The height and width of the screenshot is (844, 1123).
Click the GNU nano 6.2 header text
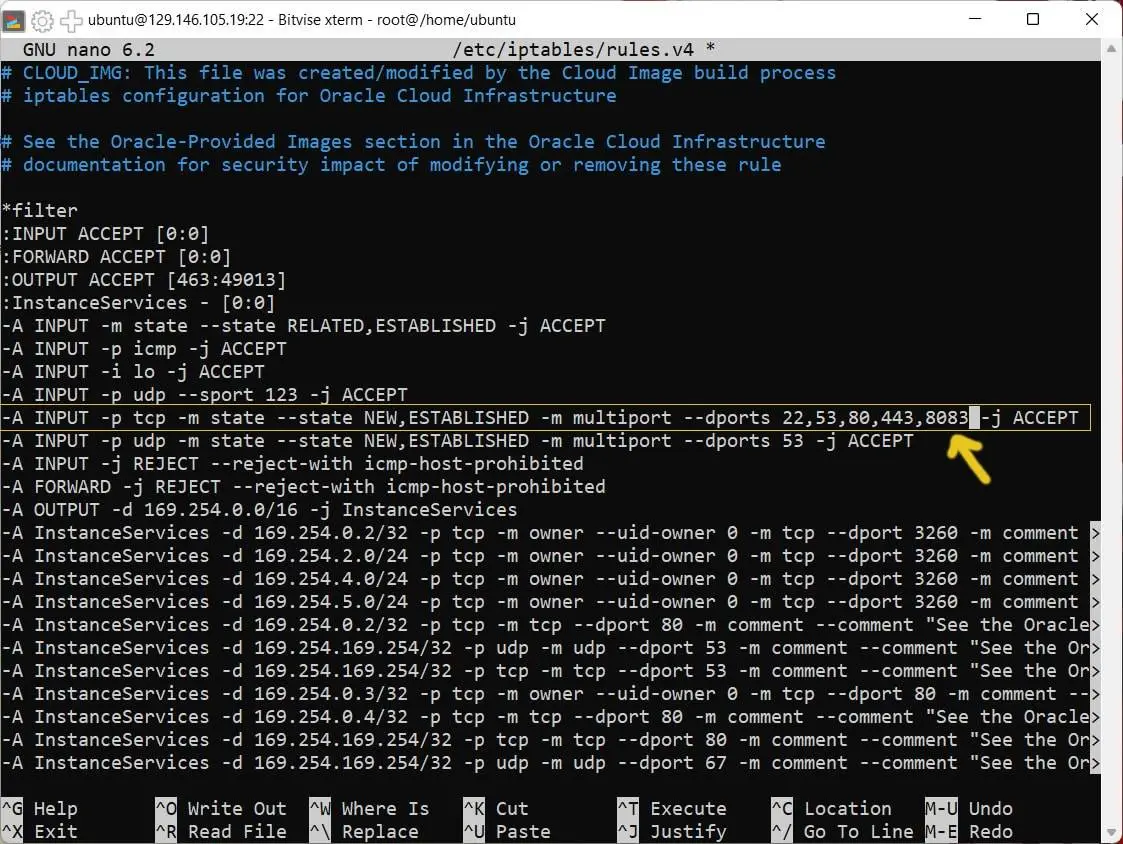89,49
